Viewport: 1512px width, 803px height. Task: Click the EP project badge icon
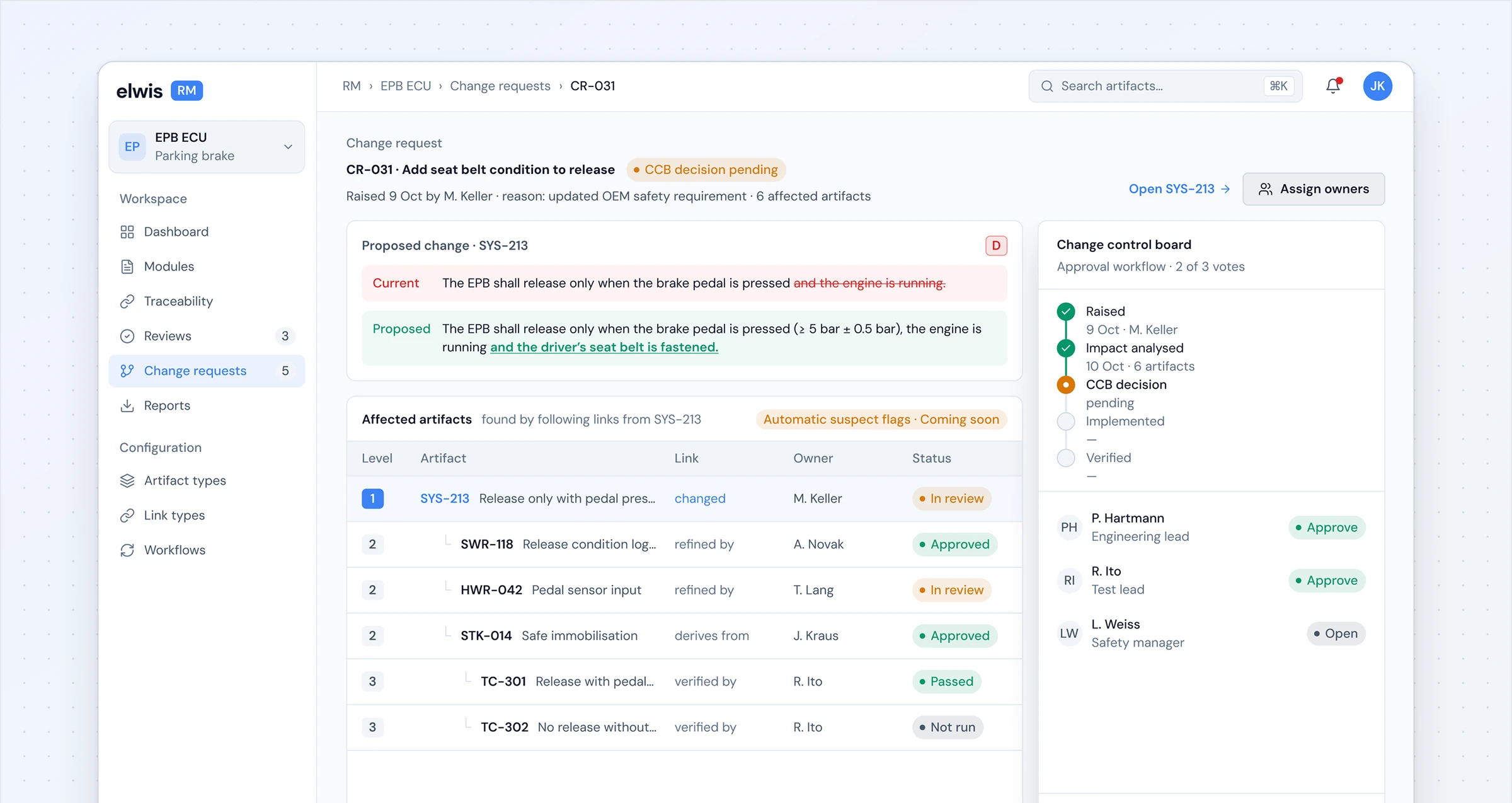pos(132,147)
